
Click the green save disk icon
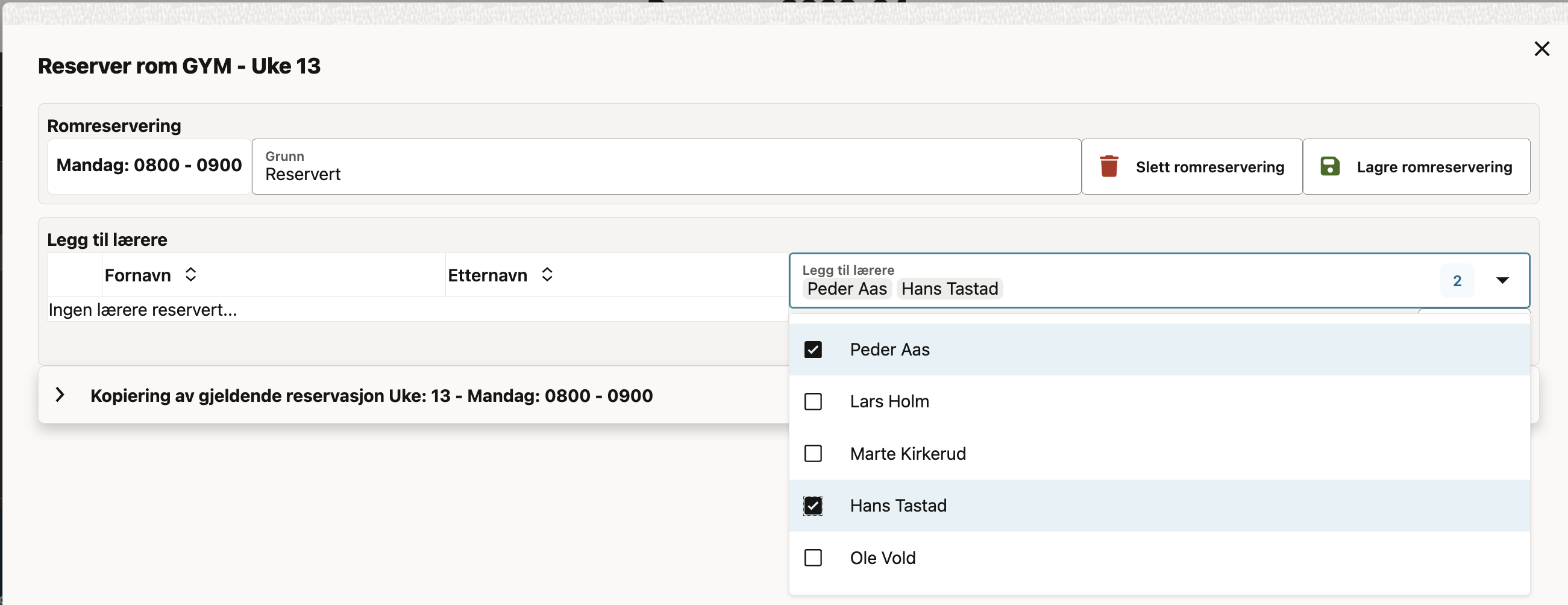point(1329,166)
